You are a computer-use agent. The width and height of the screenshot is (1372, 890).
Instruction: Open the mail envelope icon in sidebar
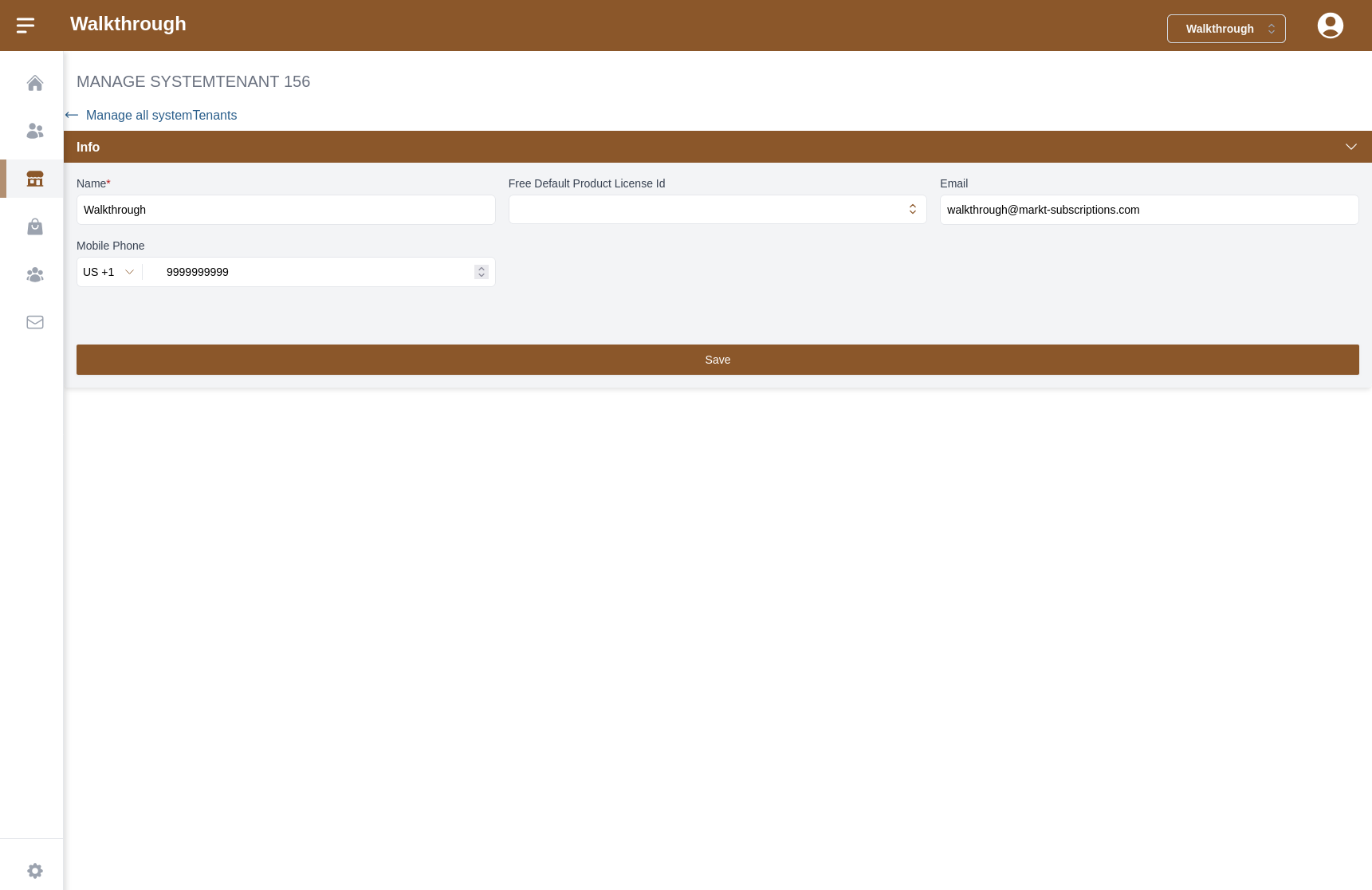click(34, 322)
